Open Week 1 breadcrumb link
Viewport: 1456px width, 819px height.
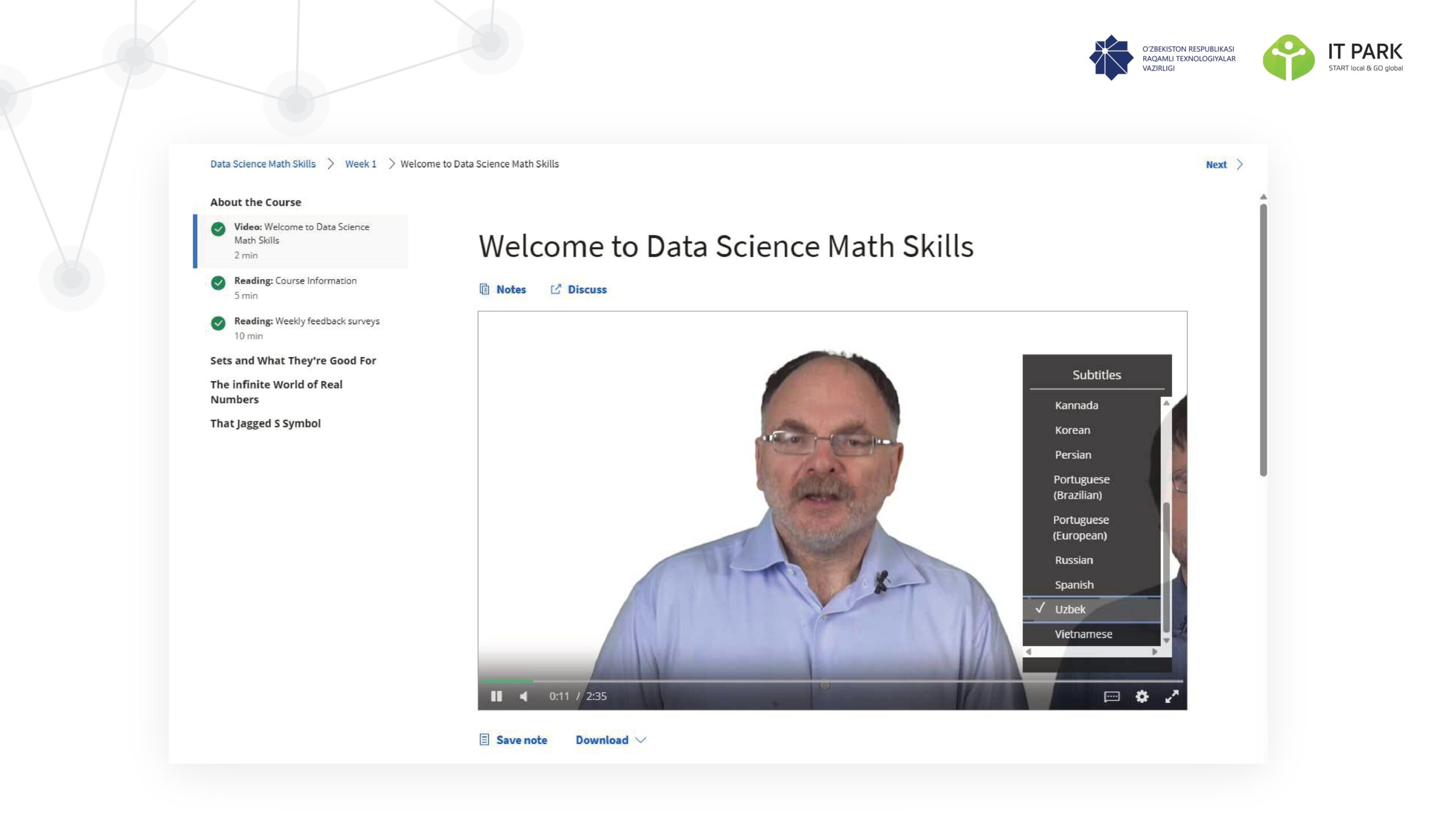(x=361, y=164)
